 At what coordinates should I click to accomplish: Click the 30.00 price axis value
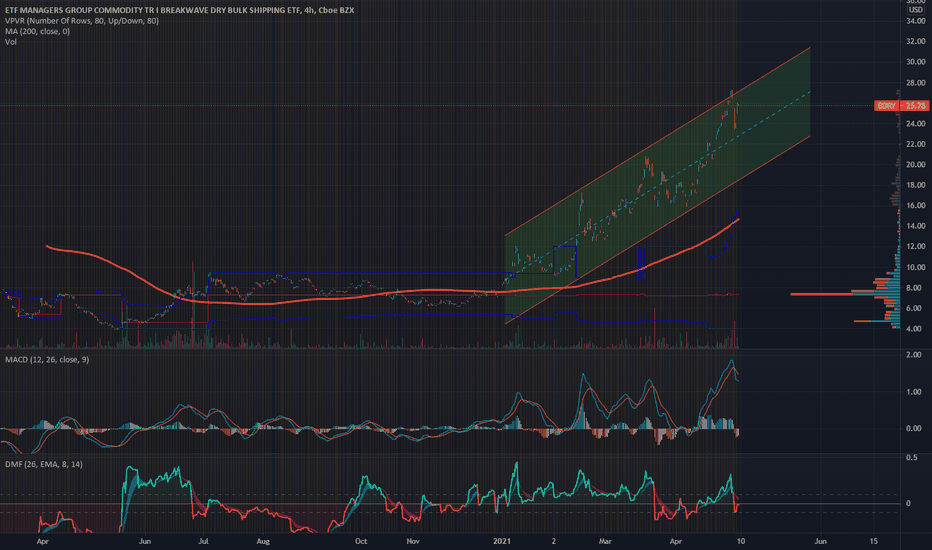(915, 62)
